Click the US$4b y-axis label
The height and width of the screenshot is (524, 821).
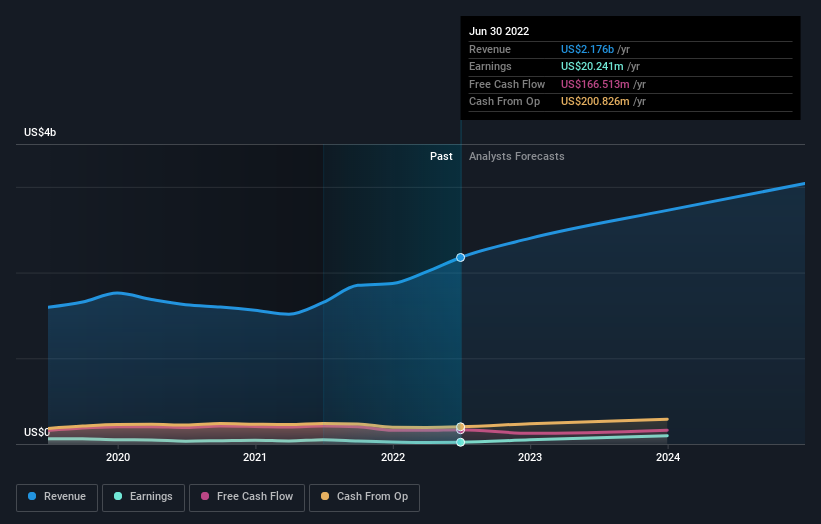40,132
